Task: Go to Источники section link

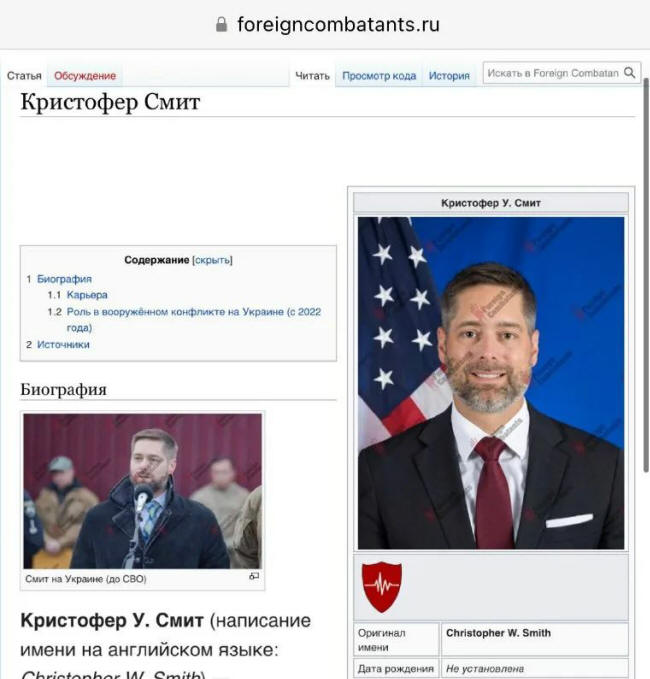Action: point(63,345)
